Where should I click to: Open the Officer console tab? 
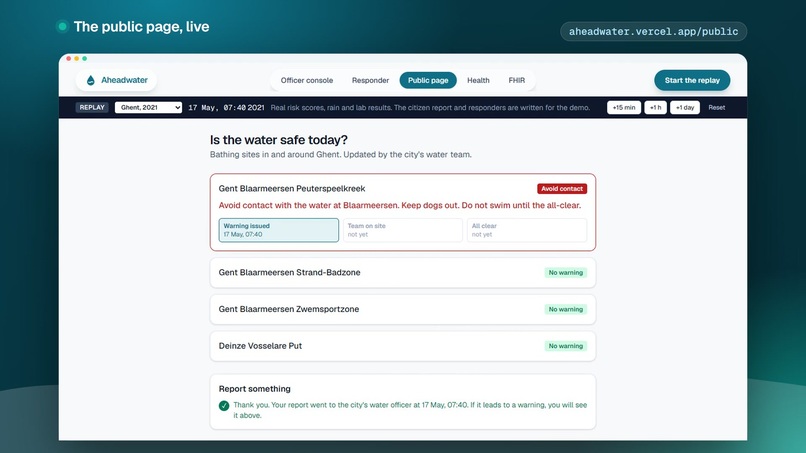click(306, 80)
